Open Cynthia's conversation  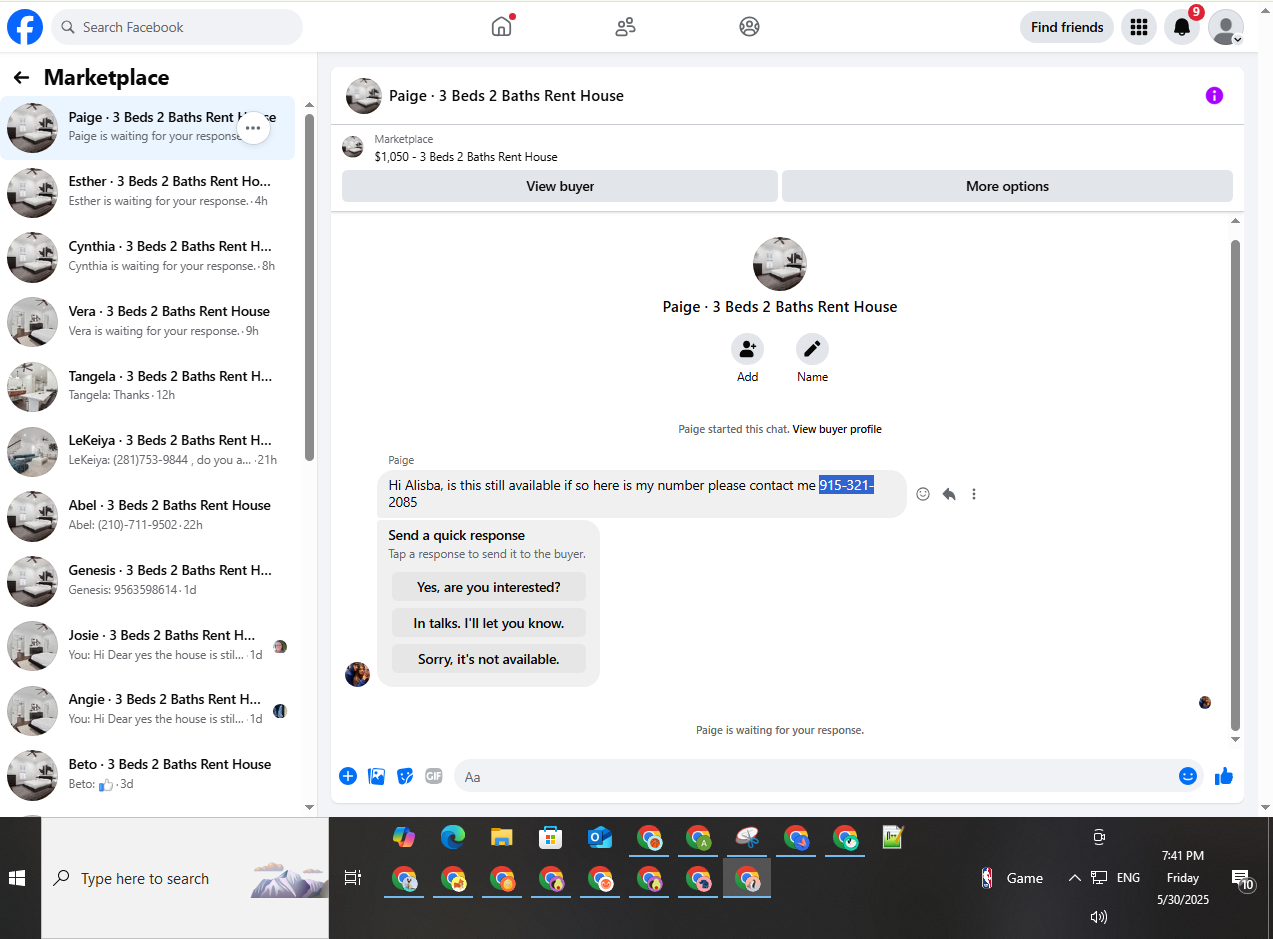coord(148,257)
